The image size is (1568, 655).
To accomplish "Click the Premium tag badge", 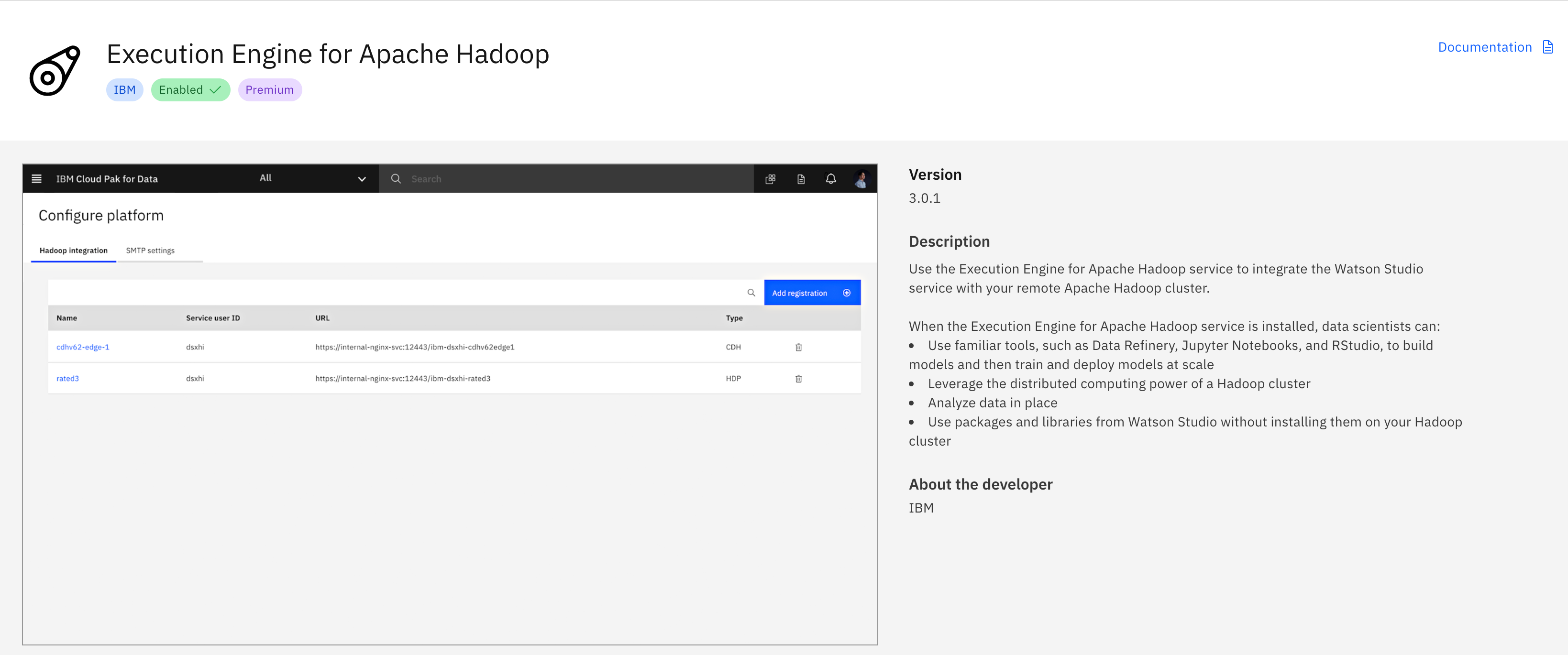I will coord(270,90).
